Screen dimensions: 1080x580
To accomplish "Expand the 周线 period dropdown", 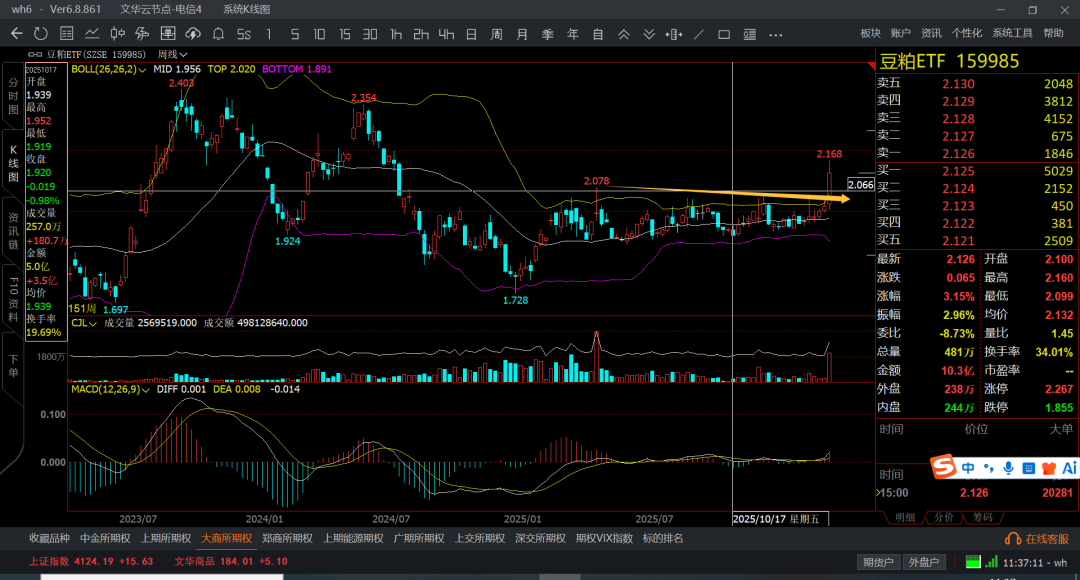I will tap(172, 54).
